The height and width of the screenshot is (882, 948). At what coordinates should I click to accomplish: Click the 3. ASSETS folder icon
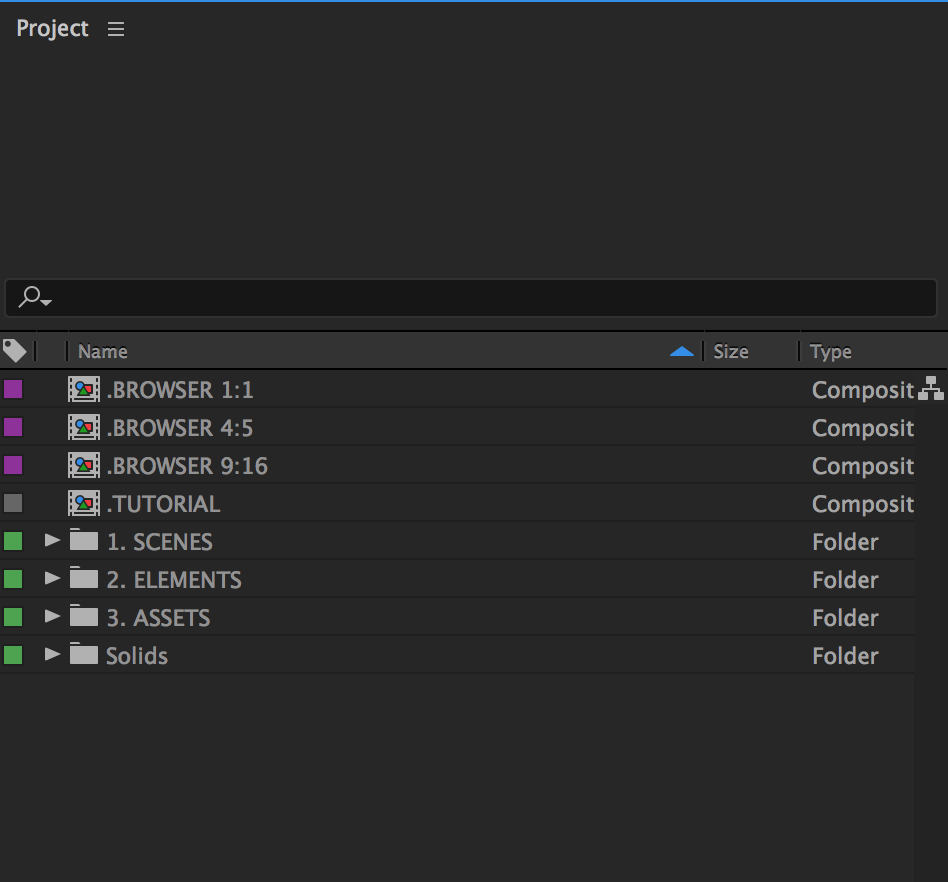84,617
